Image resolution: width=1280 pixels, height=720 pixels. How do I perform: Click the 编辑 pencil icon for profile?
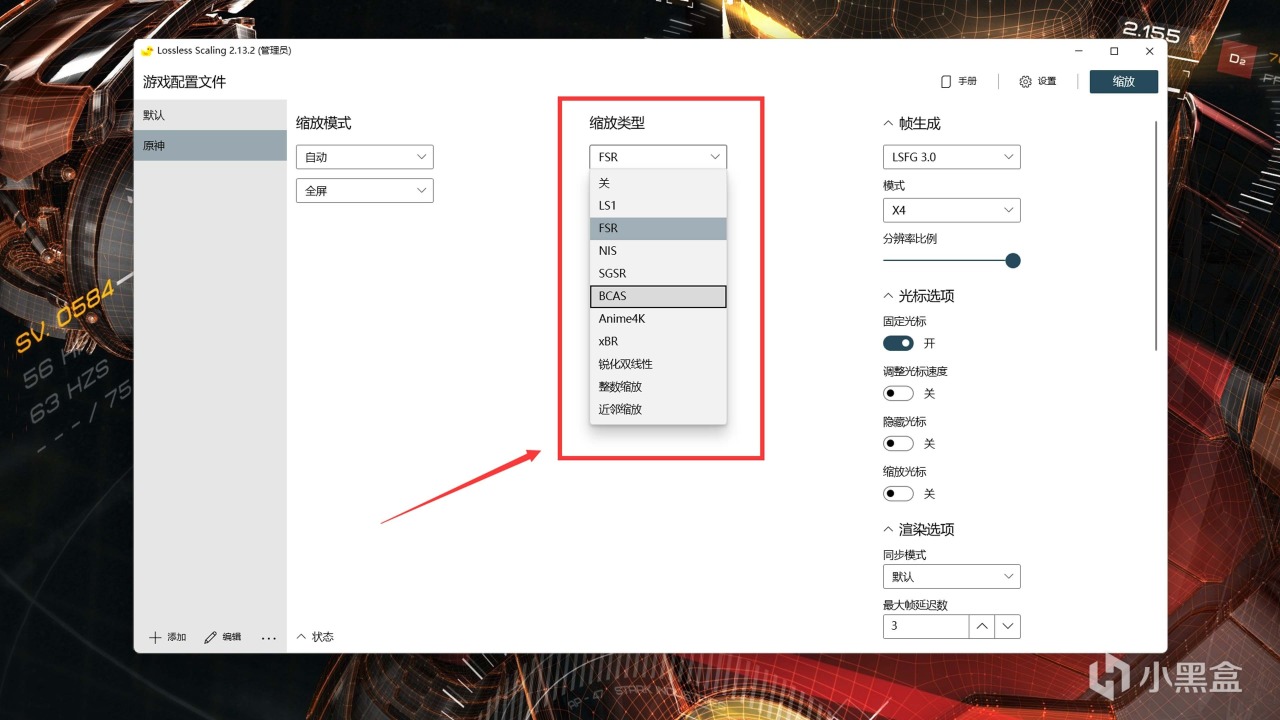click(x=210, y=637)
